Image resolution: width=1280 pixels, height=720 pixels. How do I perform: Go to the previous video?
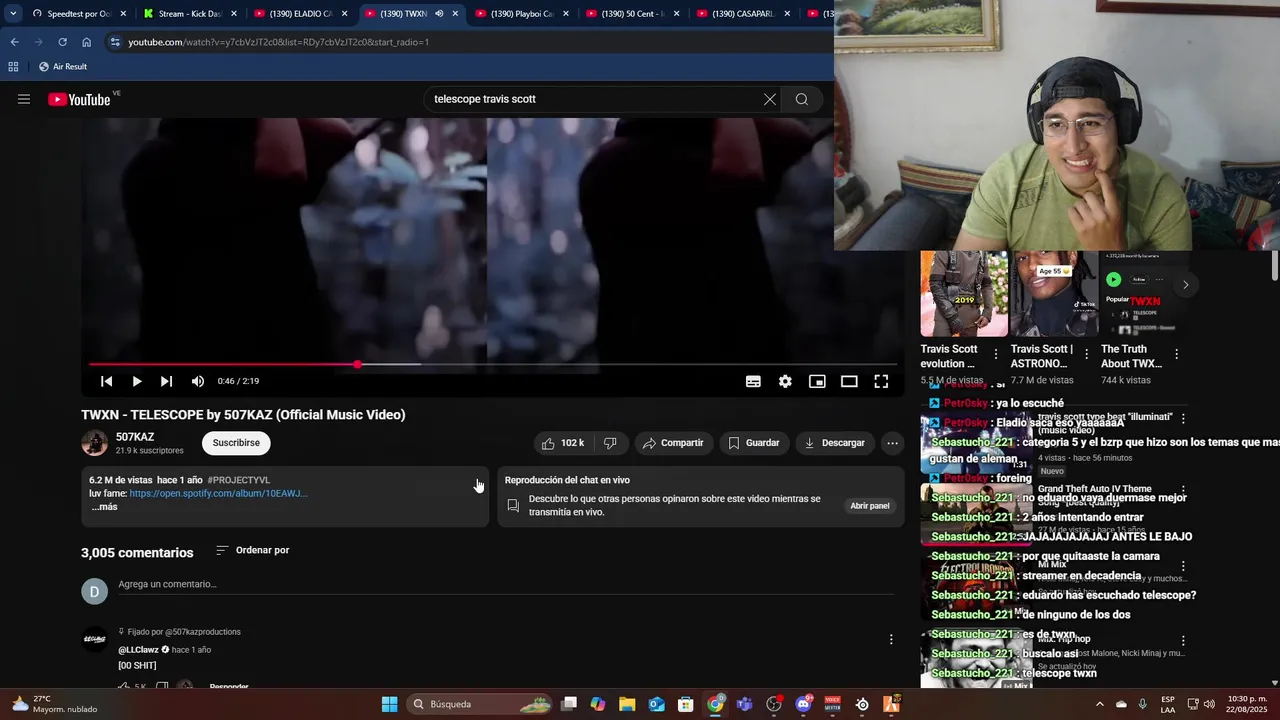click(x=107, y=381)
